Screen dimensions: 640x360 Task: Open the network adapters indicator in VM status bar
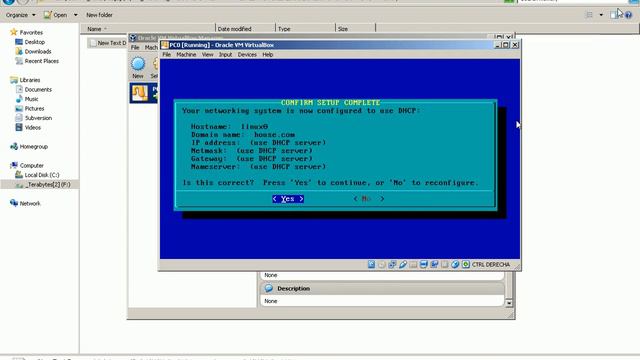(392, 264)
